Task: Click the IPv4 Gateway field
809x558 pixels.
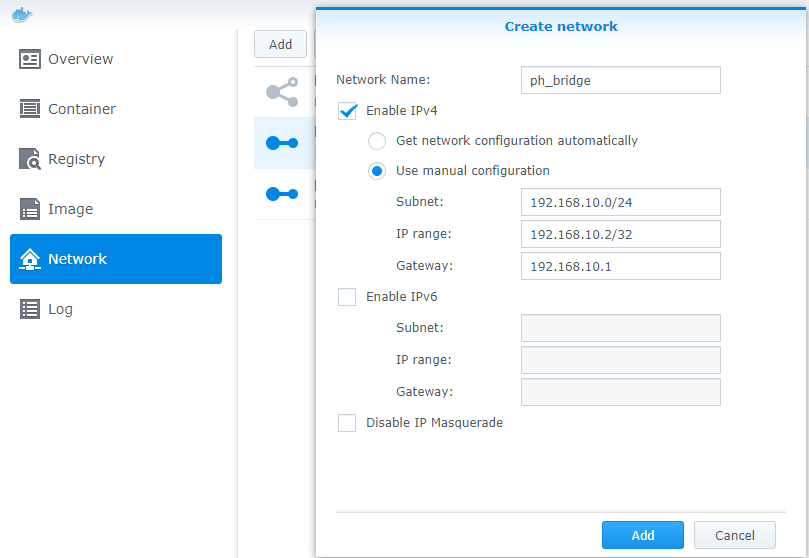Action: pos(621,266)
